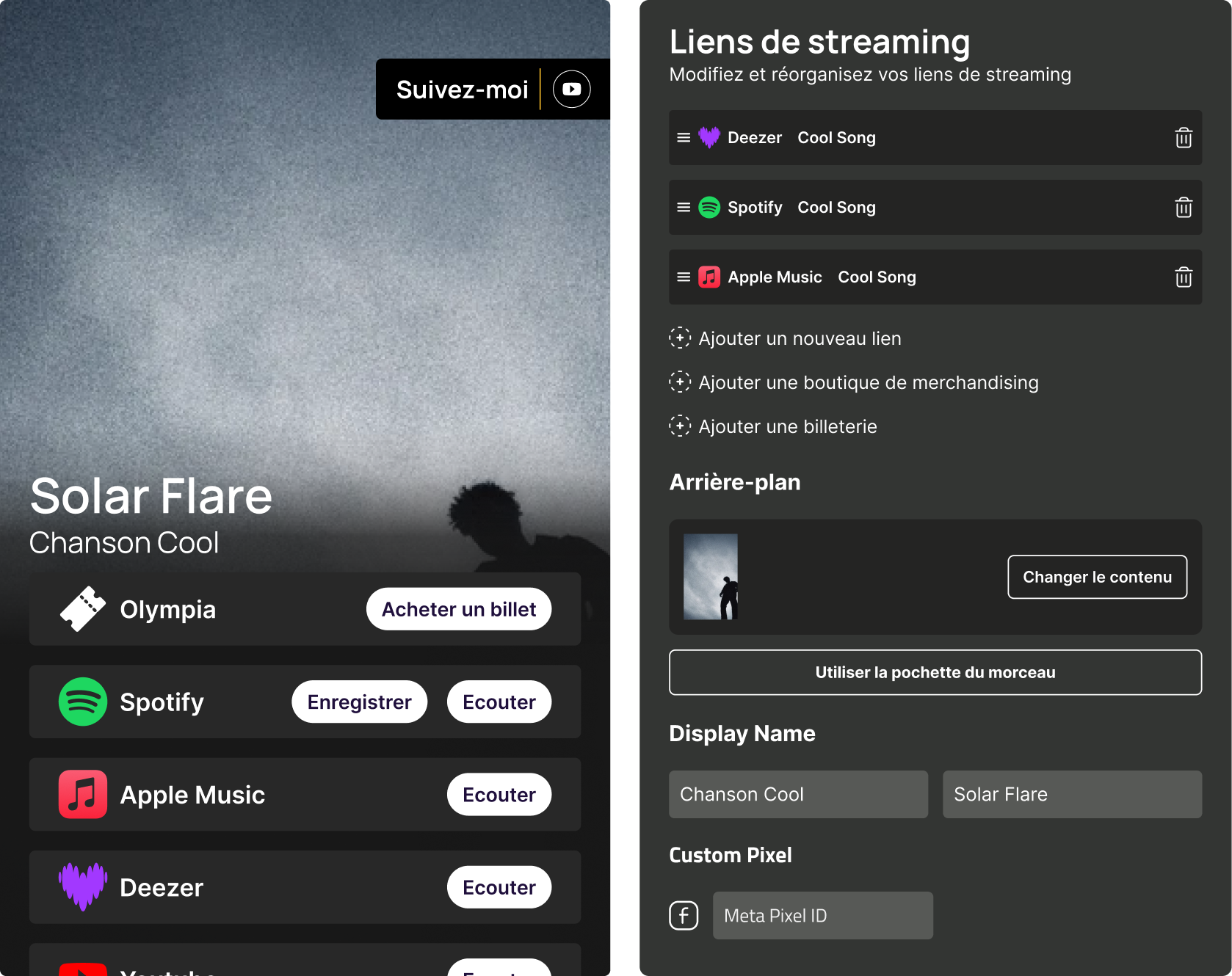Click the Solar Flare title in preview
1232x976 pixels.
pos(151,496)
